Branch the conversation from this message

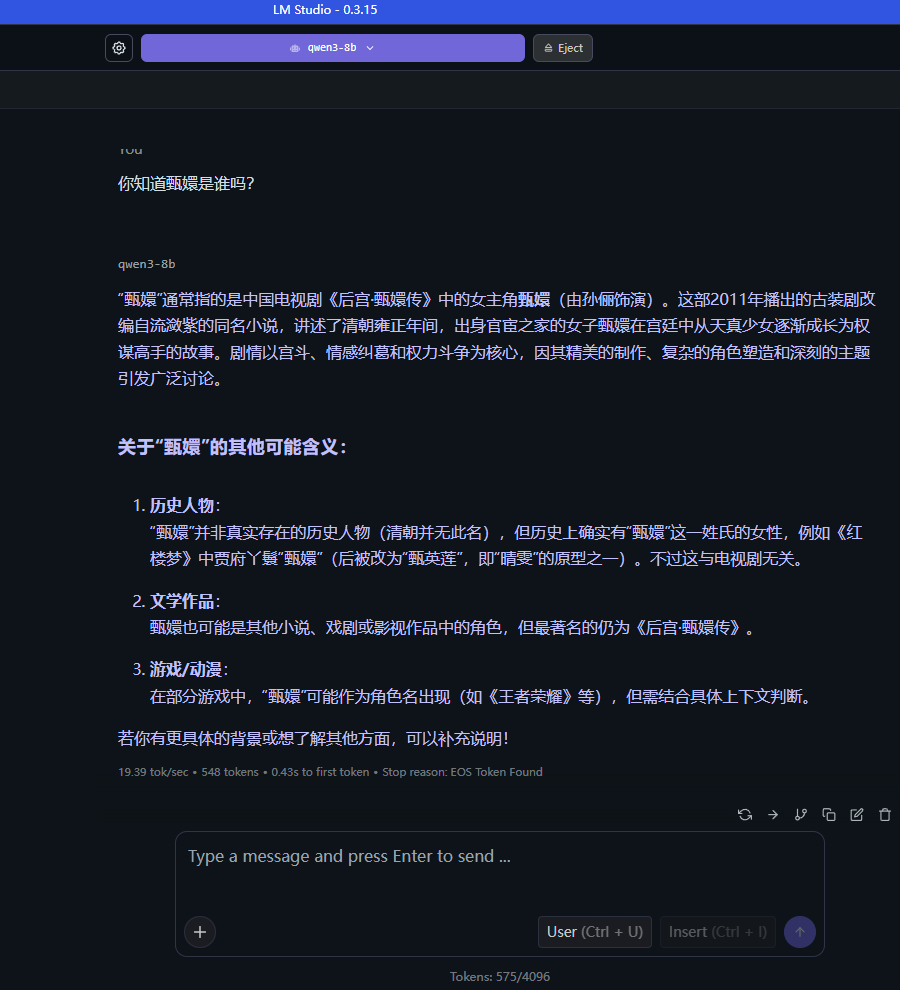tap(801, 815)
